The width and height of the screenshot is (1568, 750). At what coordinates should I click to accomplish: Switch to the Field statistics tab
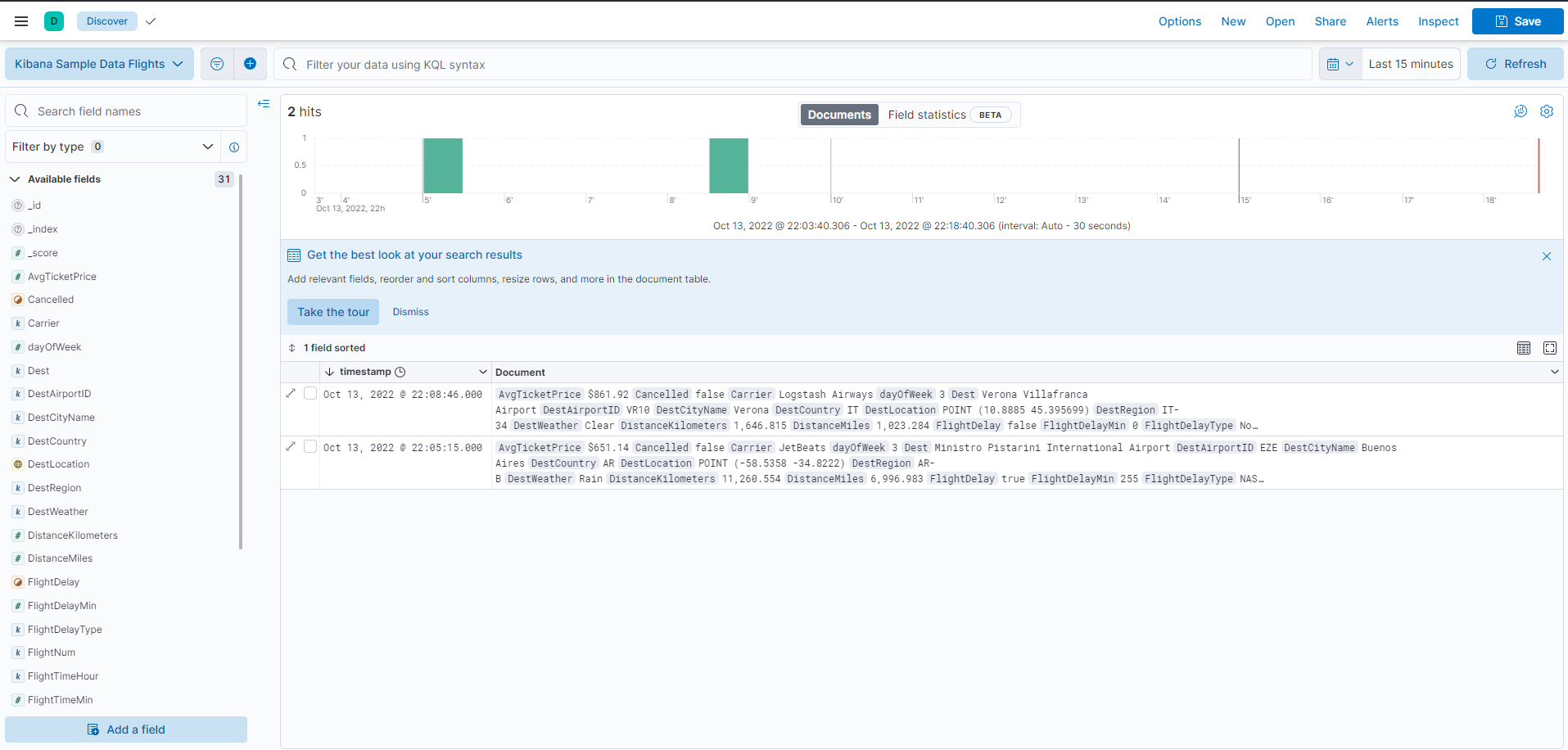[949, 115]
